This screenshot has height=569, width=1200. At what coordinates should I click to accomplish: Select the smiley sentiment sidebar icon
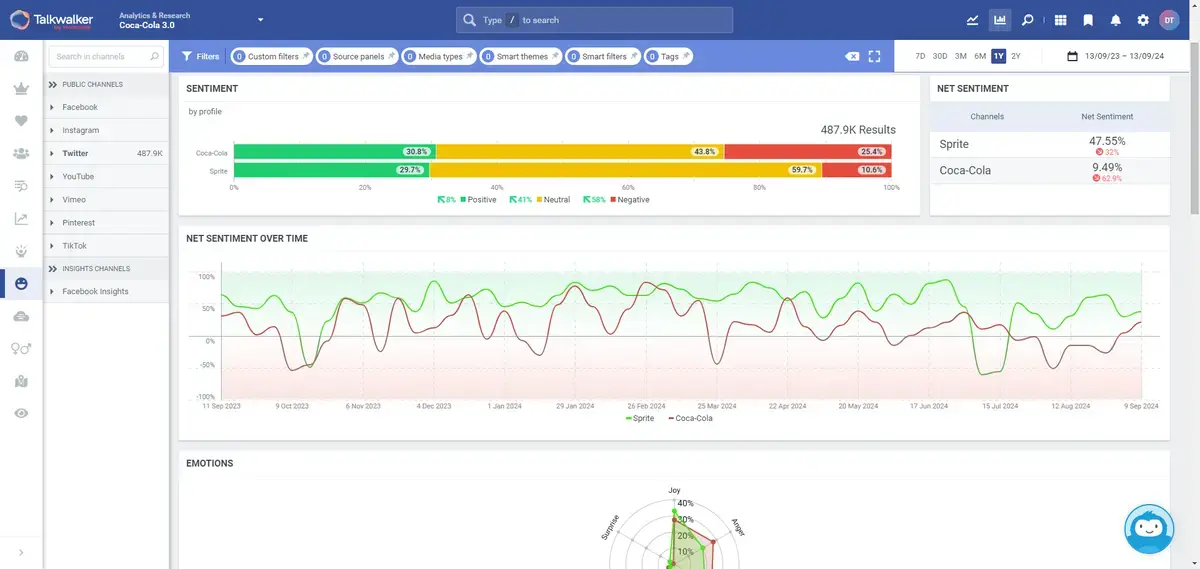click(x=21, y=284)
